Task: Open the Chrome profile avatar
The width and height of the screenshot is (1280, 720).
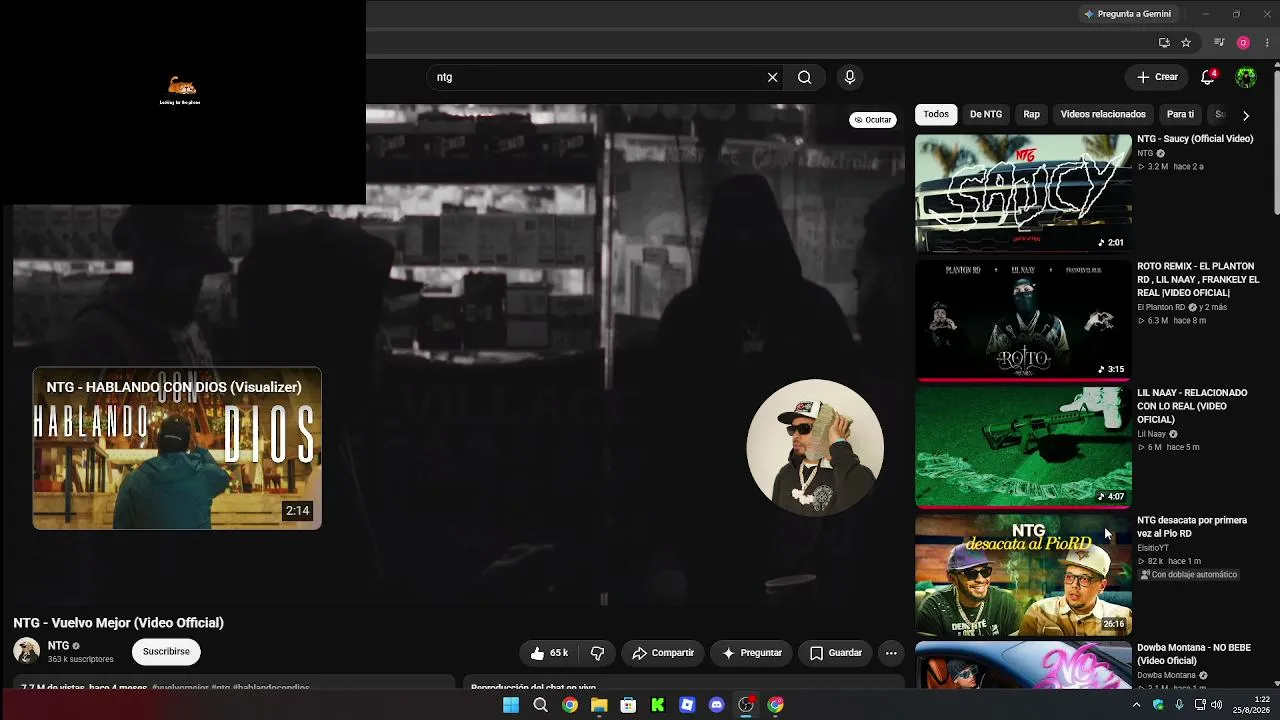Action: (x=1243, y=43)
